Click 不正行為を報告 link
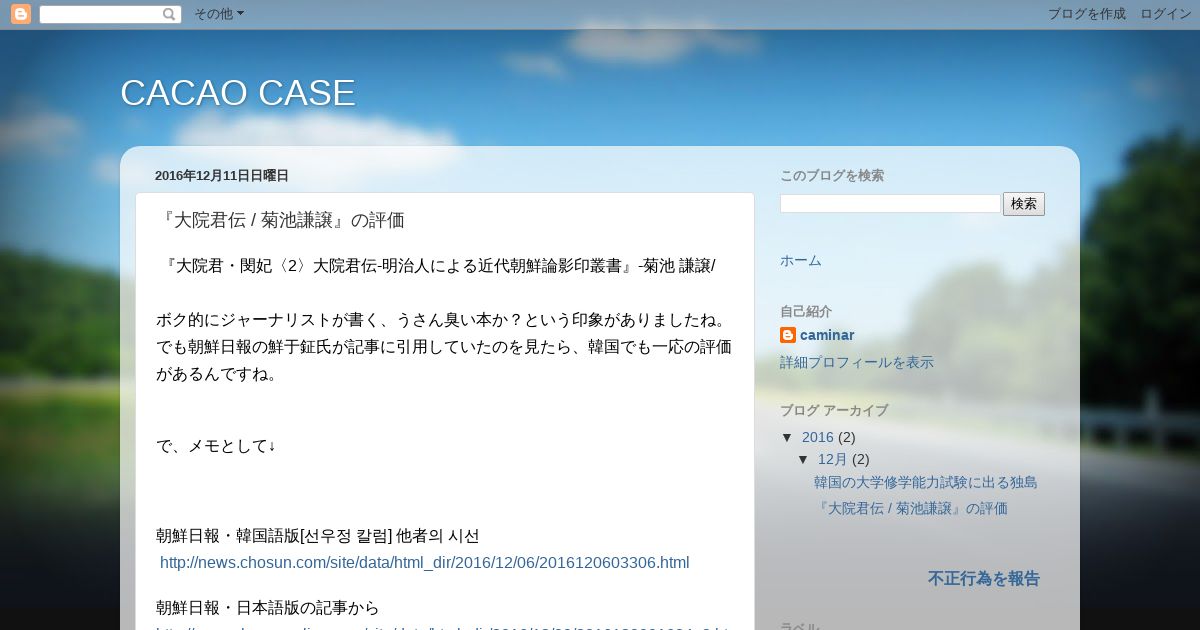Image resolution: width=1200 pixels, height=630 pixels. pyautogui.click(x=984, y=578)
